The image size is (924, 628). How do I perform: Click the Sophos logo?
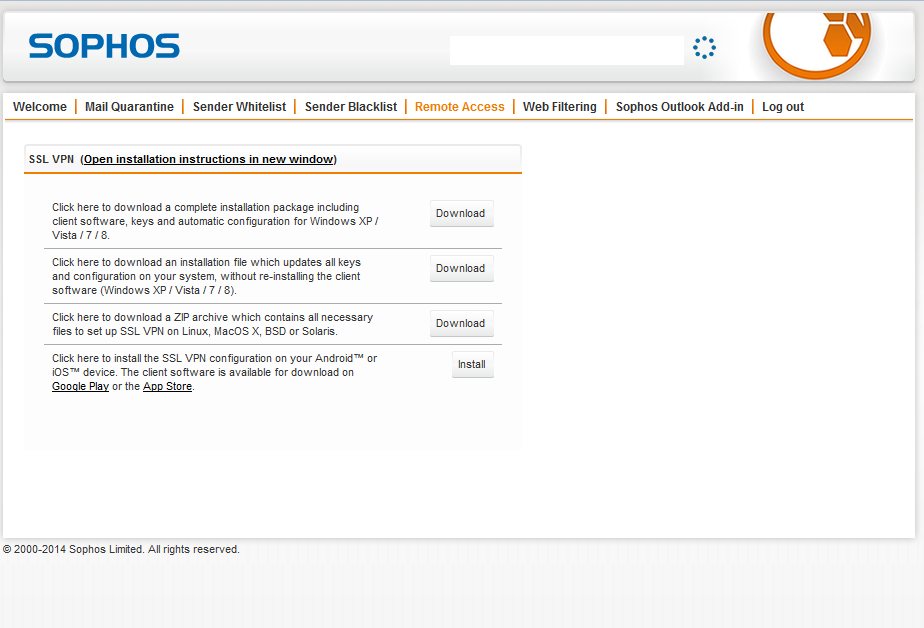104,46
